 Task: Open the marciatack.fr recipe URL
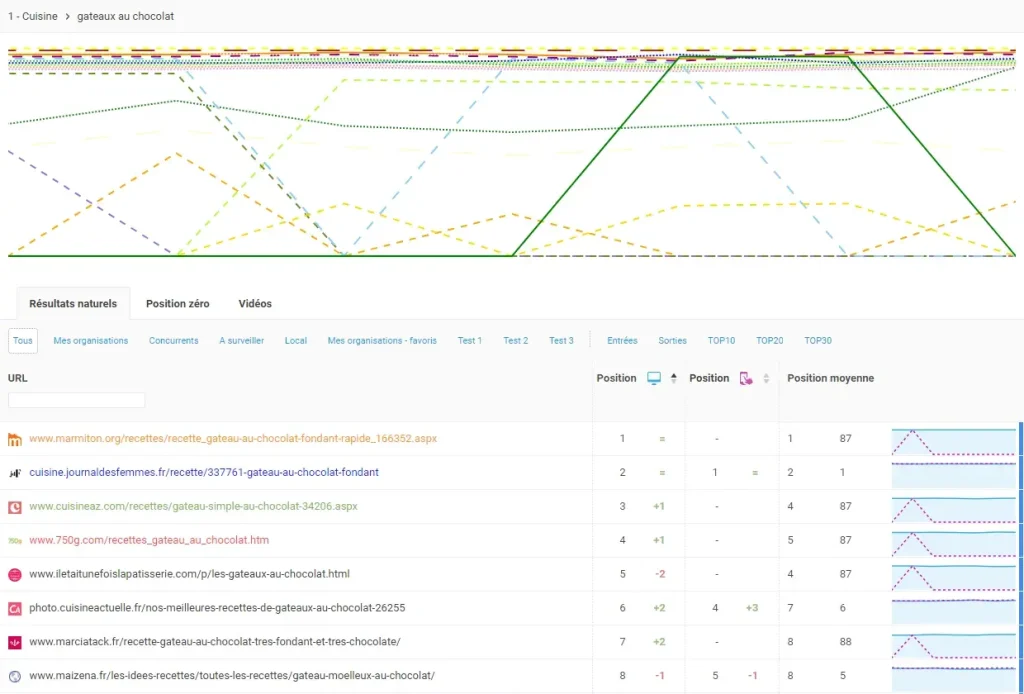215,642
